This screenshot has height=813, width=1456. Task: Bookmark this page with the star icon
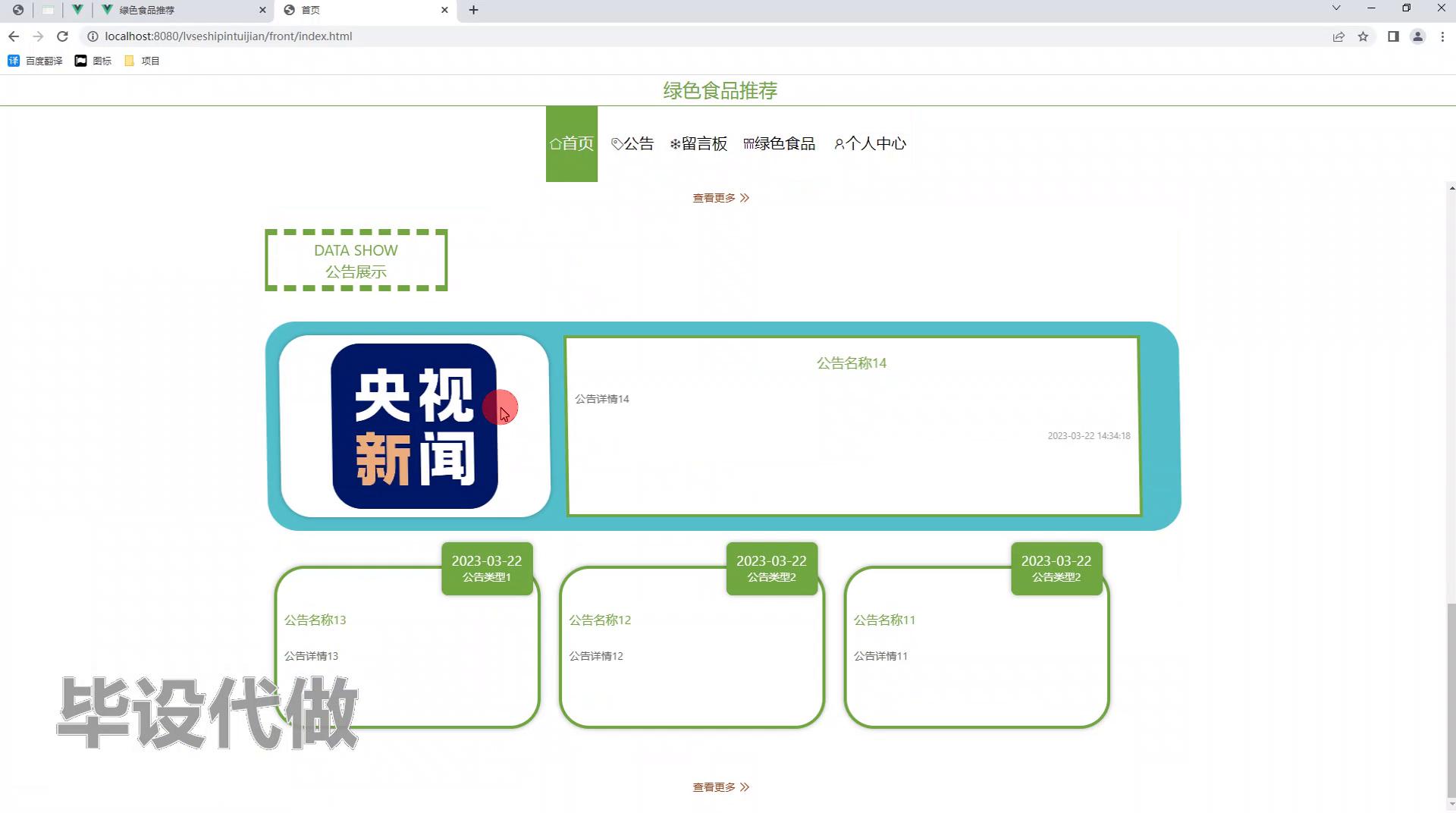click(1363, 36)
